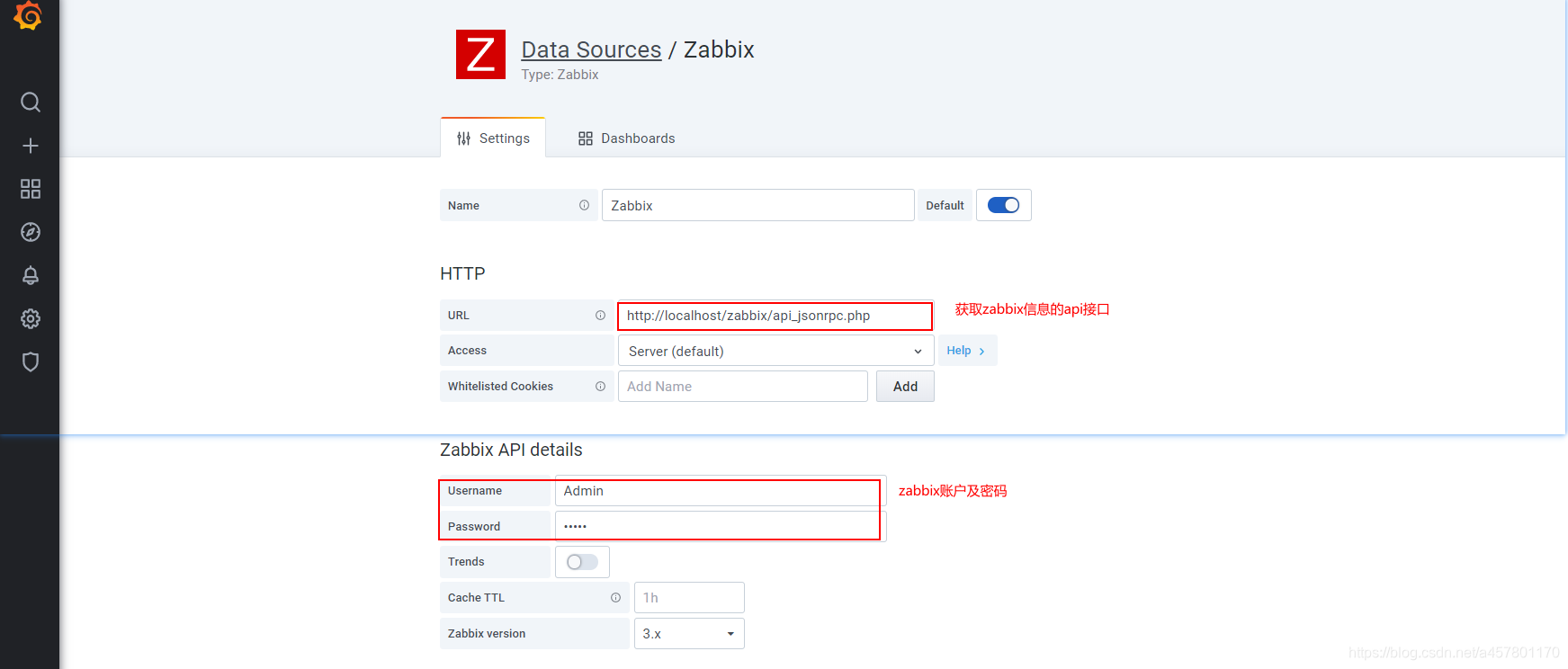Follow the Data Sources breadcrumb link
1568x669 pixels.
[591, 49]
